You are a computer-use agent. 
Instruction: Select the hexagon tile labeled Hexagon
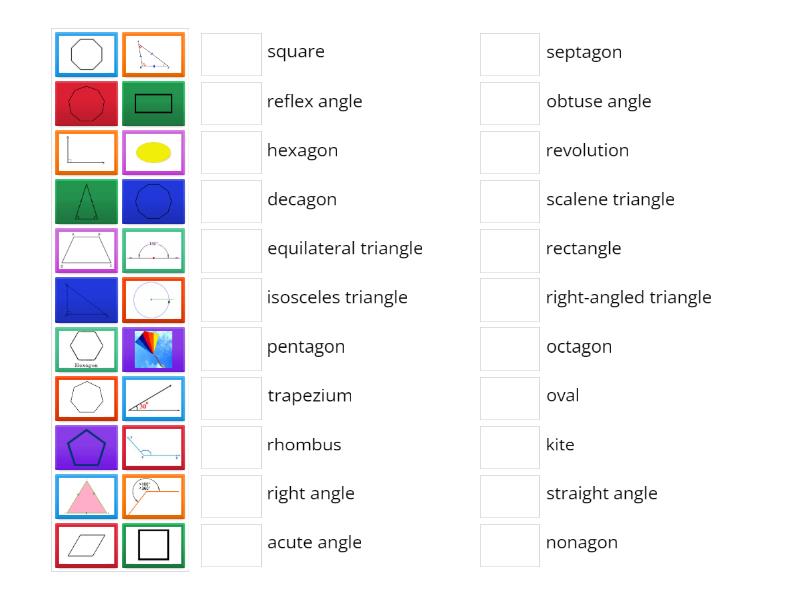pyautogui.click(x=85, y=349)
